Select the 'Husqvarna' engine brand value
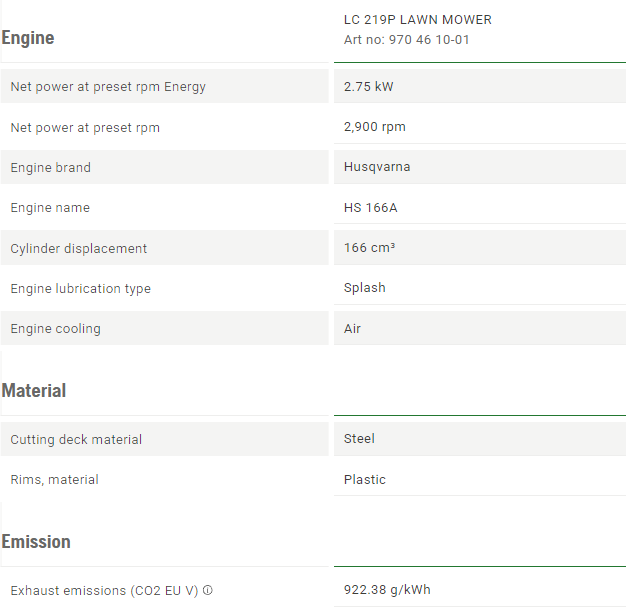The height and width of the screenshot is (612, 630). tap(377, 167)
